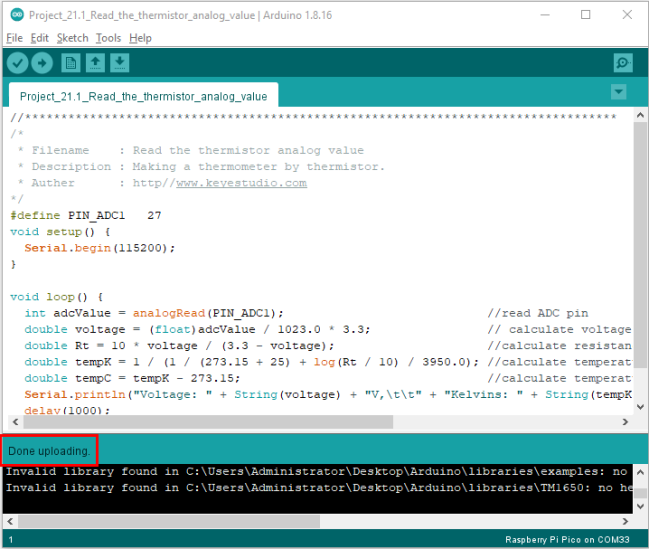The height and width of the screenshot is (549, 650).
Task: Click the console horizontal scrollbar thumb
Action: click(x=169, y=521)
